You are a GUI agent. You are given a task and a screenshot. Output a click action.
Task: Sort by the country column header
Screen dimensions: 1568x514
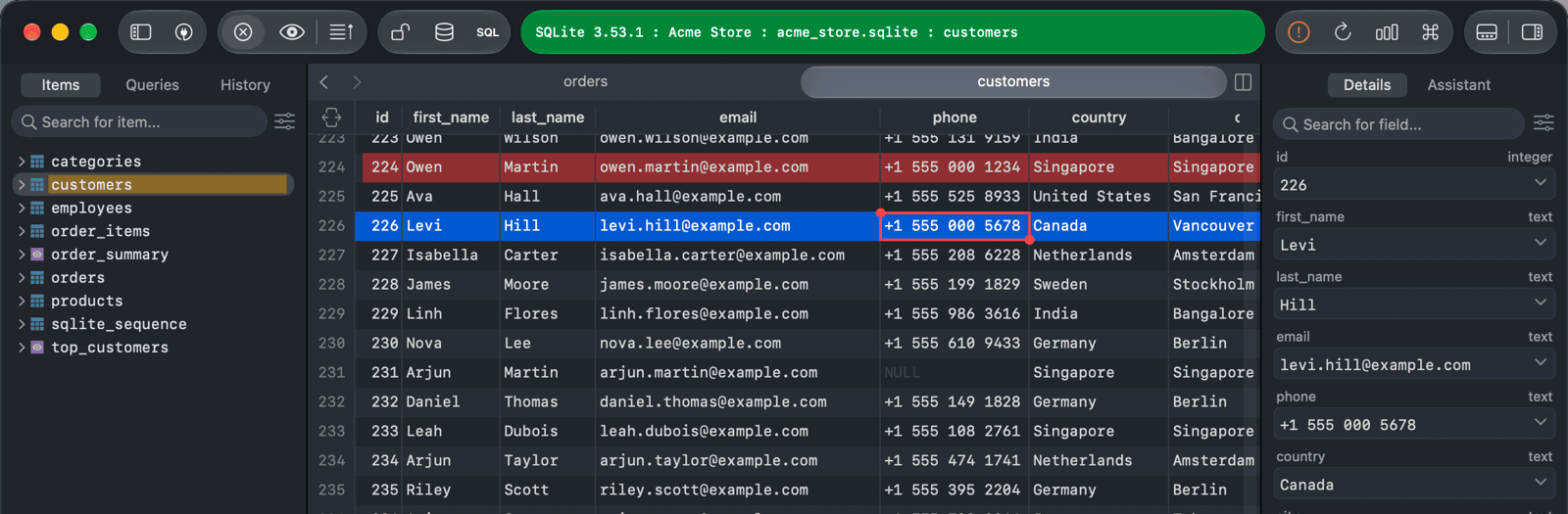tap(1099, 117)
